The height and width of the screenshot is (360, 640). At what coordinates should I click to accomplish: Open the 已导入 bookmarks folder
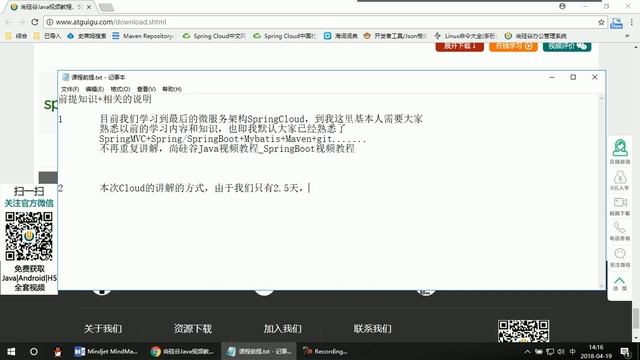[47, 36]
